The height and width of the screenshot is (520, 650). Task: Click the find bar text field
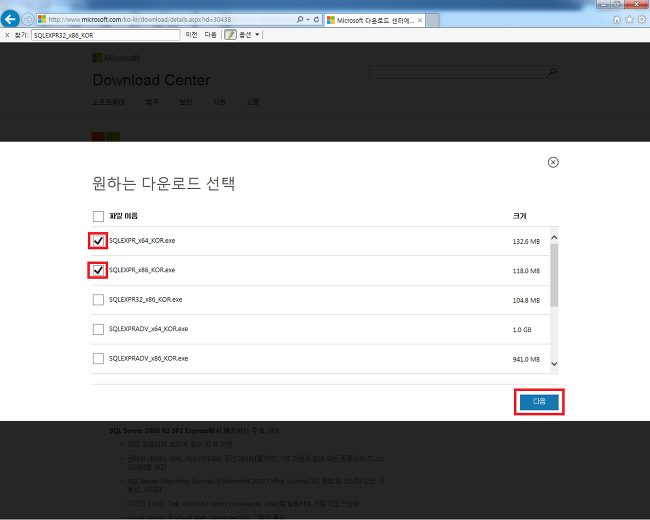click(x=106, y=35)
